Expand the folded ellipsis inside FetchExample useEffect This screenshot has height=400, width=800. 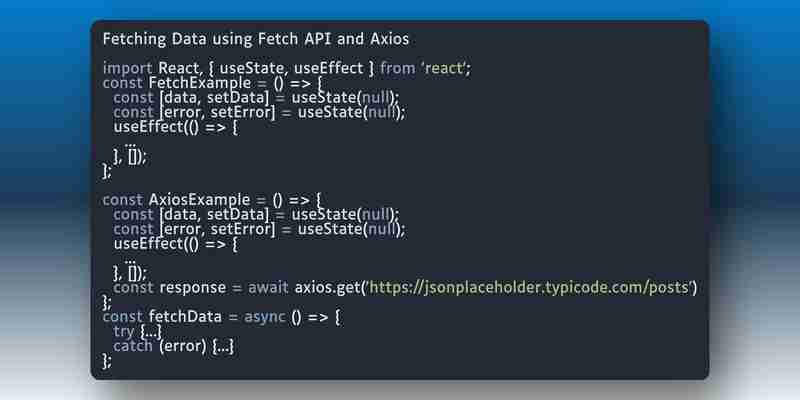(x=130, y=144)
